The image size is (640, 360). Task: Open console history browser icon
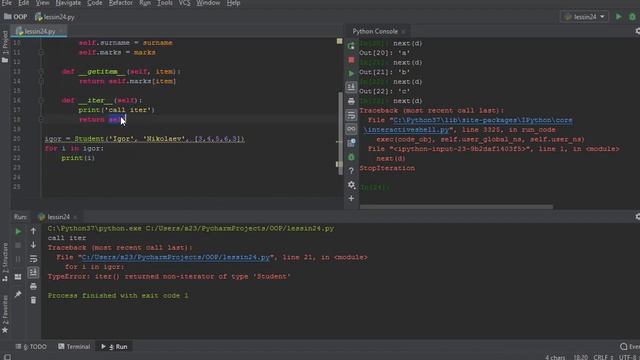351,143
